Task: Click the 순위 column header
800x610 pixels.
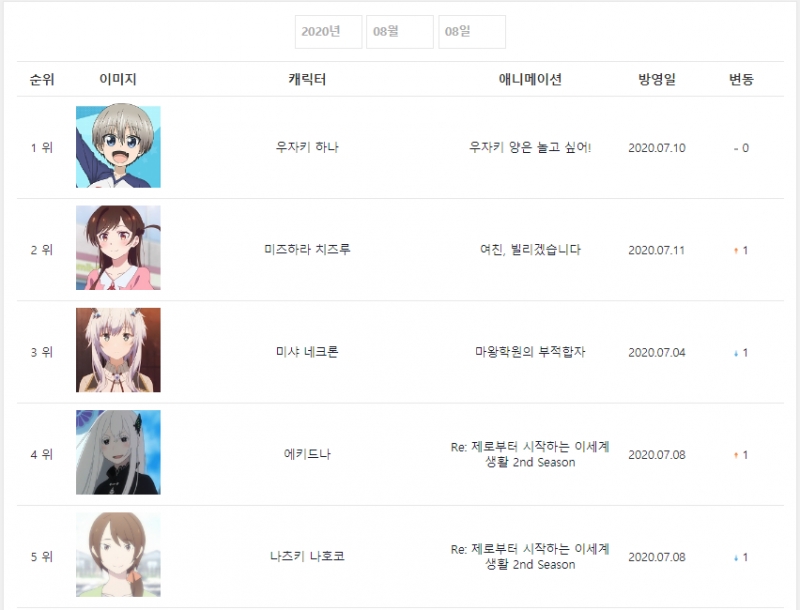Action: (42, 80)
